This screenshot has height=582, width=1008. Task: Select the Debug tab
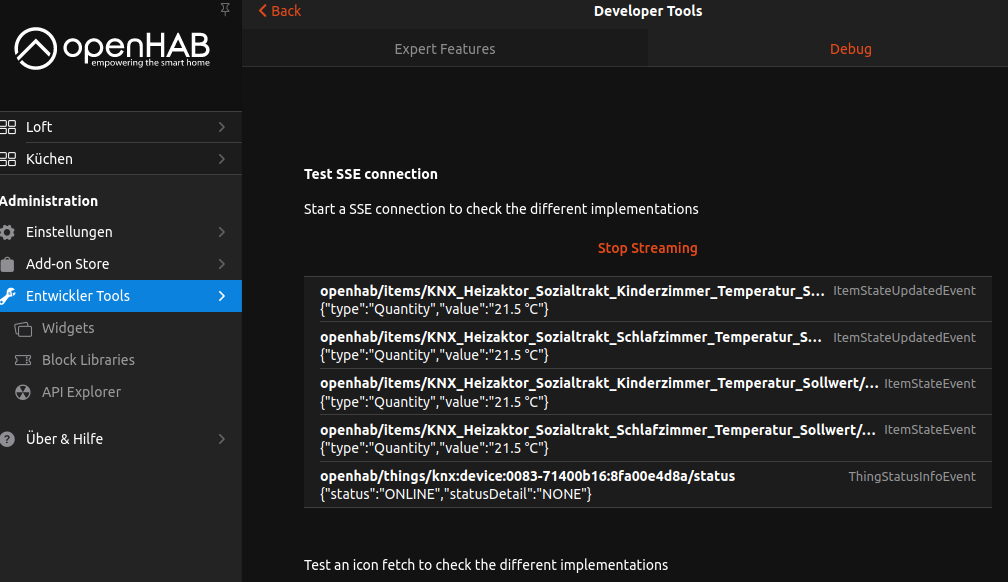[850, 49]
